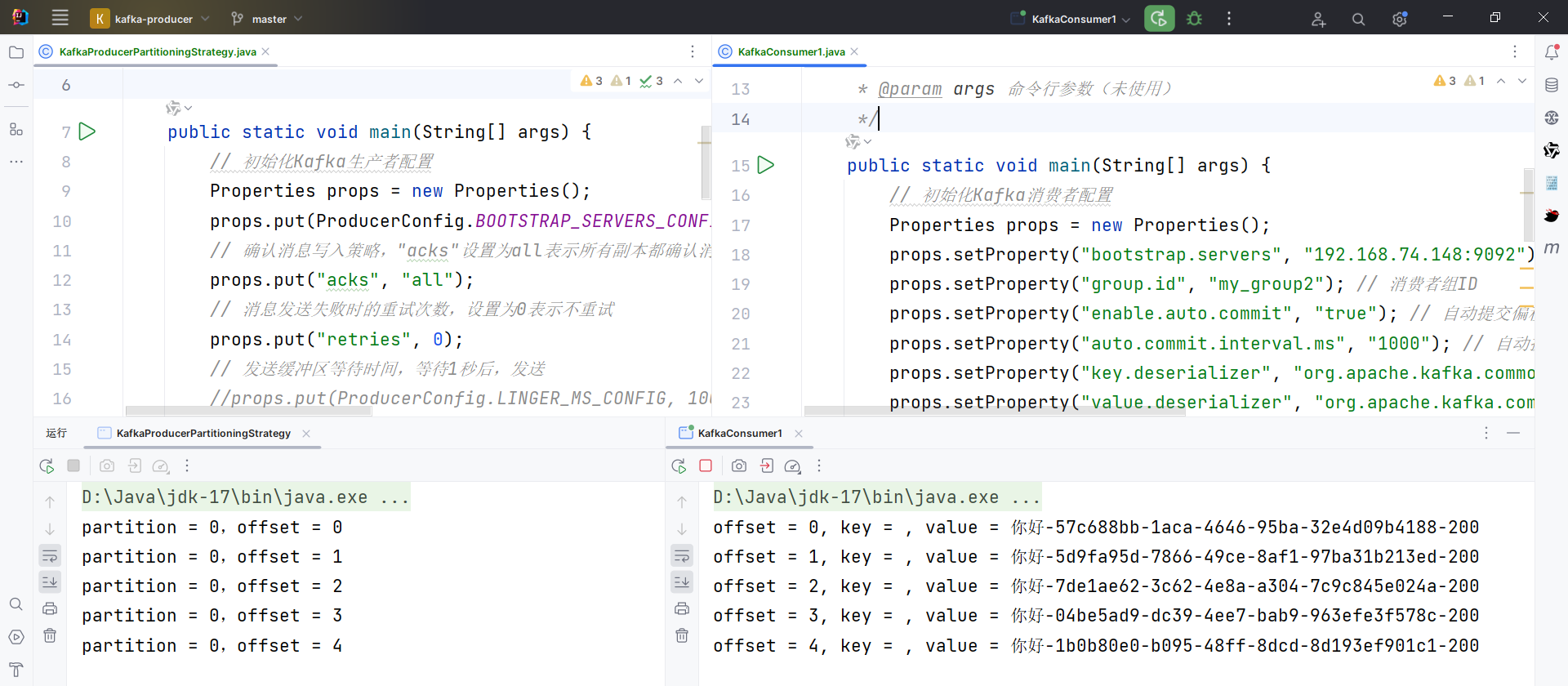Open Search Everywhere magnifier in title bar
Screen dimensions: 1568x686
tap(1358, 19)
